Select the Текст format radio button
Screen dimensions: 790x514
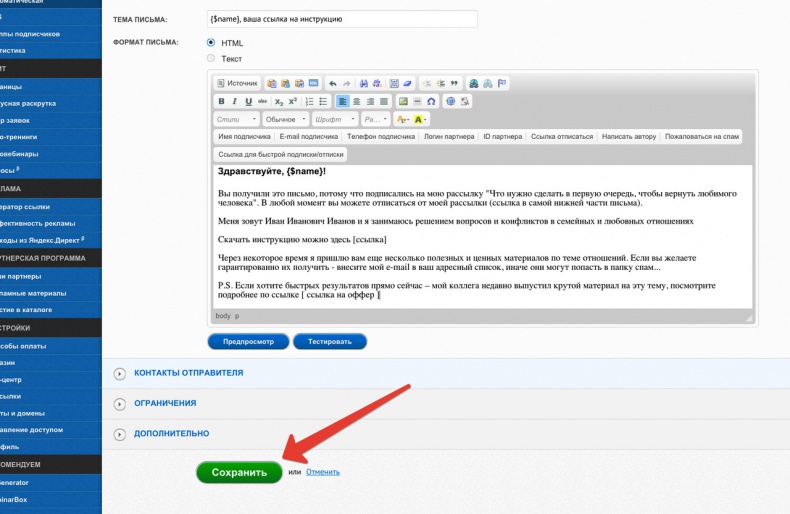click(x=211, y=59)
